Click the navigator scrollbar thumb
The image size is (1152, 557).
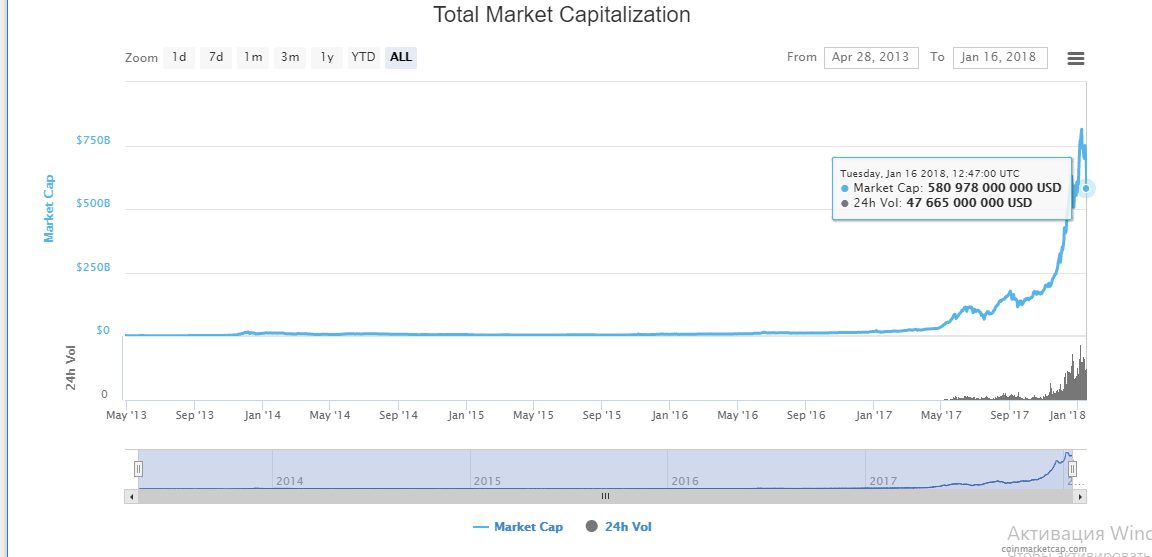tap(604, 496)
